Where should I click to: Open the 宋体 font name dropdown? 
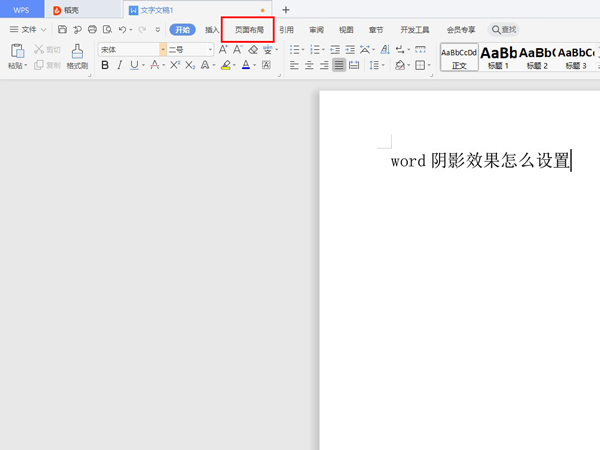click(132, 49)
